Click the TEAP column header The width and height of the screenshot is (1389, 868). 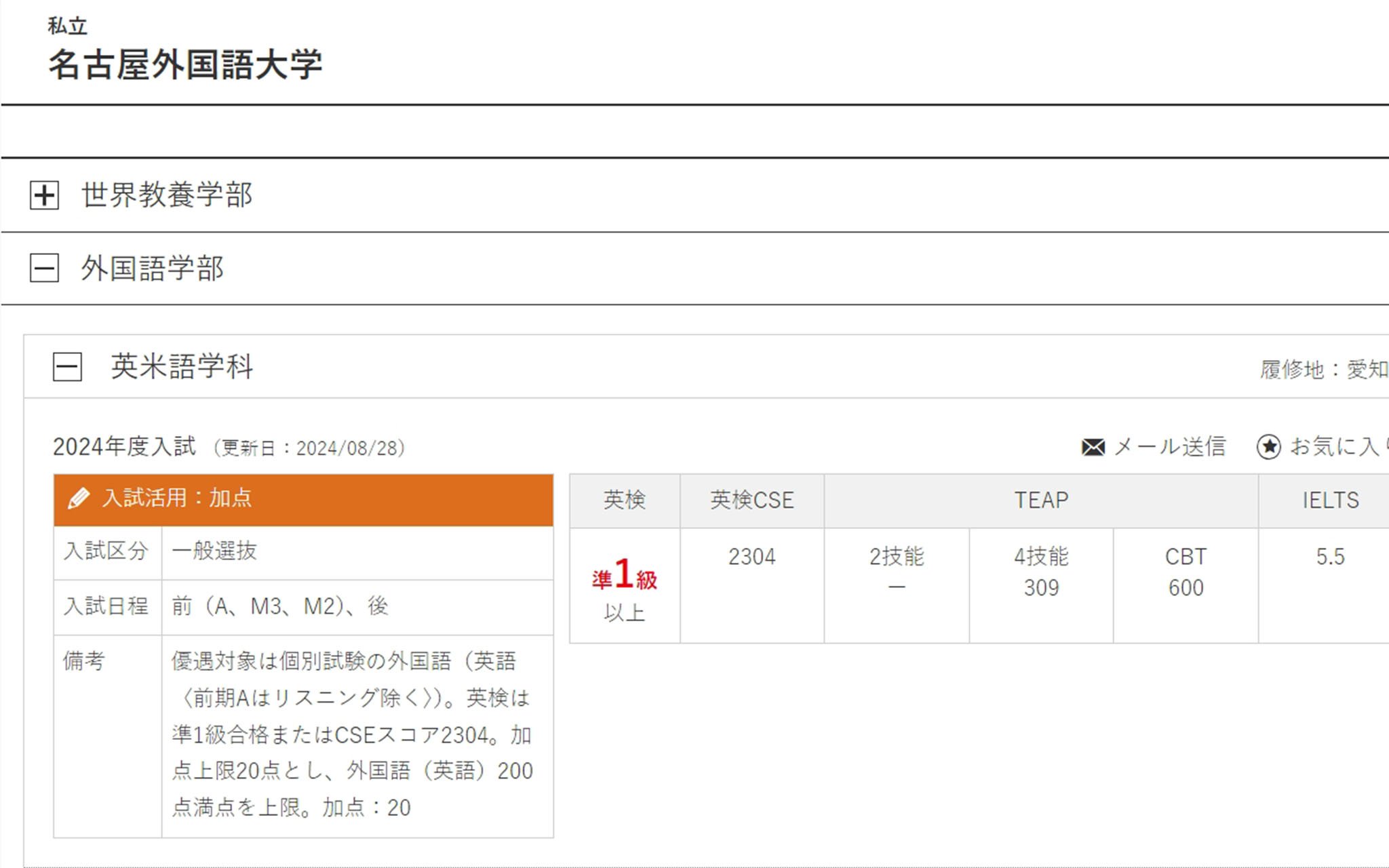(x=1041, y=500)
